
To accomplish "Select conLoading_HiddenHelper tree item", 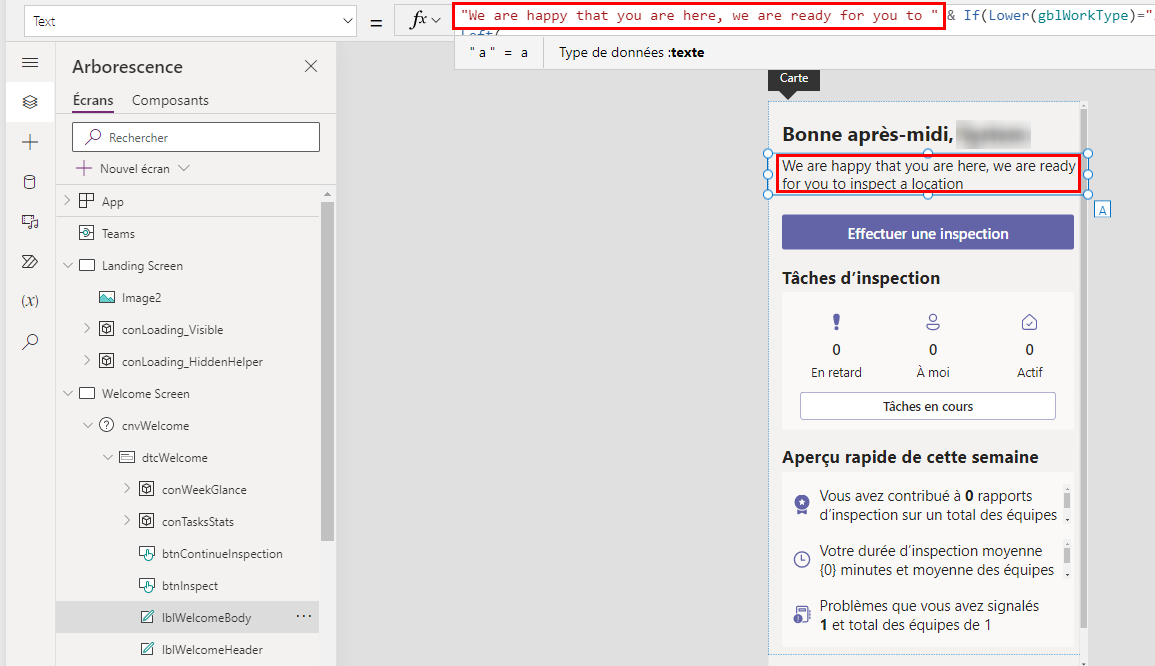I will [192, 362].
